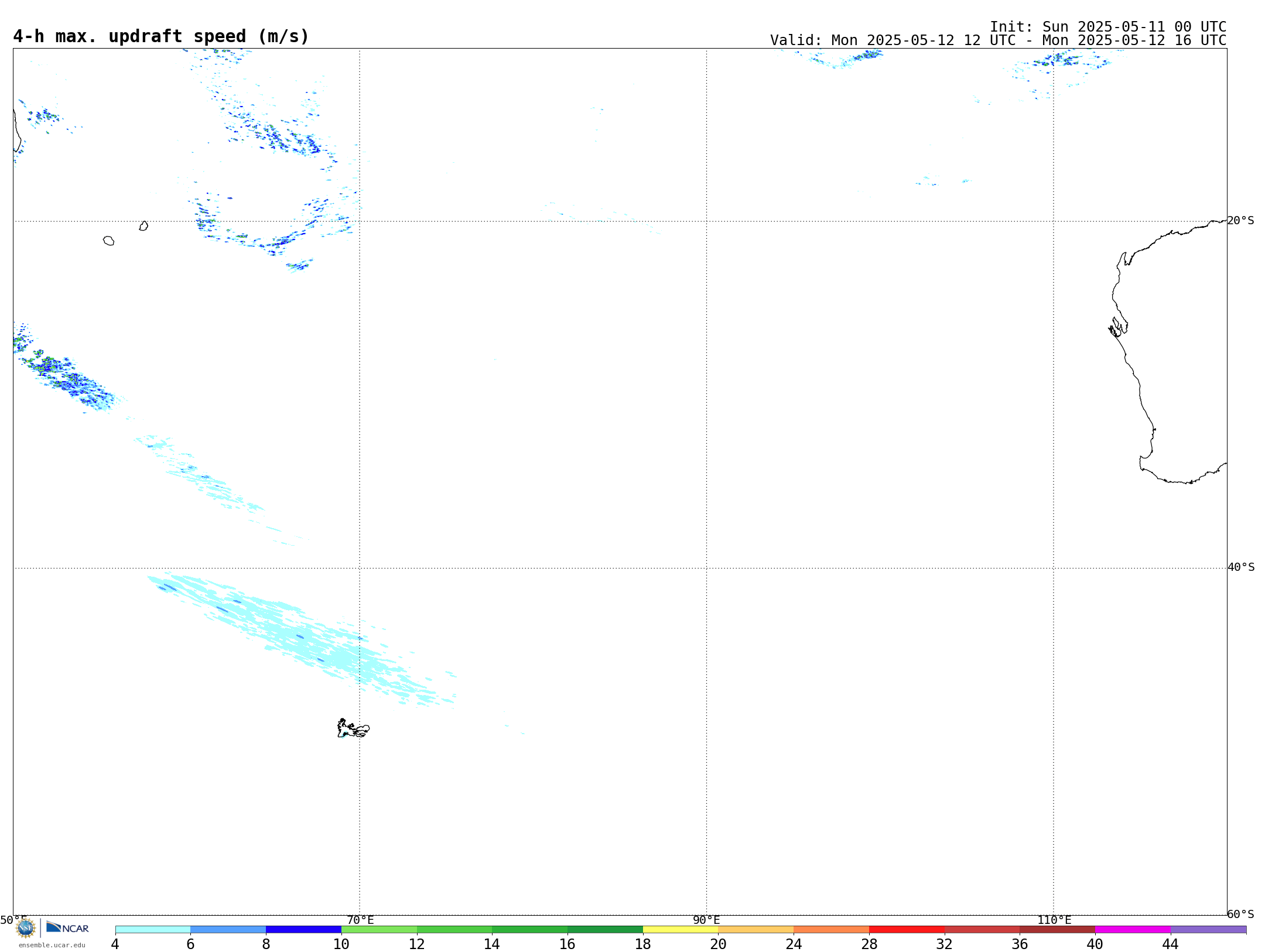Click the 70°E longitude label
1265x952 pixels.
click(x=360, y=920)
